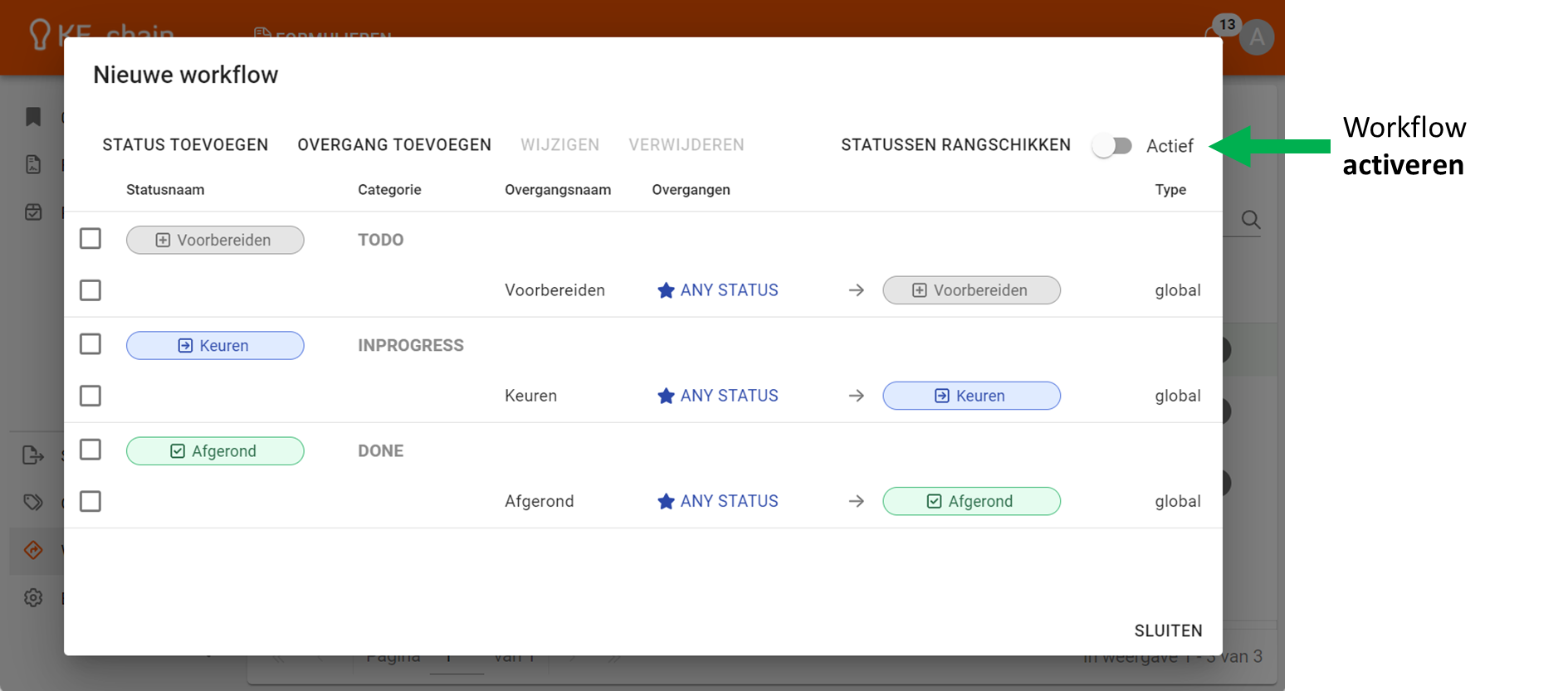
Task: Click the grey Voorbereiden status chip
Action: (215, 240)
